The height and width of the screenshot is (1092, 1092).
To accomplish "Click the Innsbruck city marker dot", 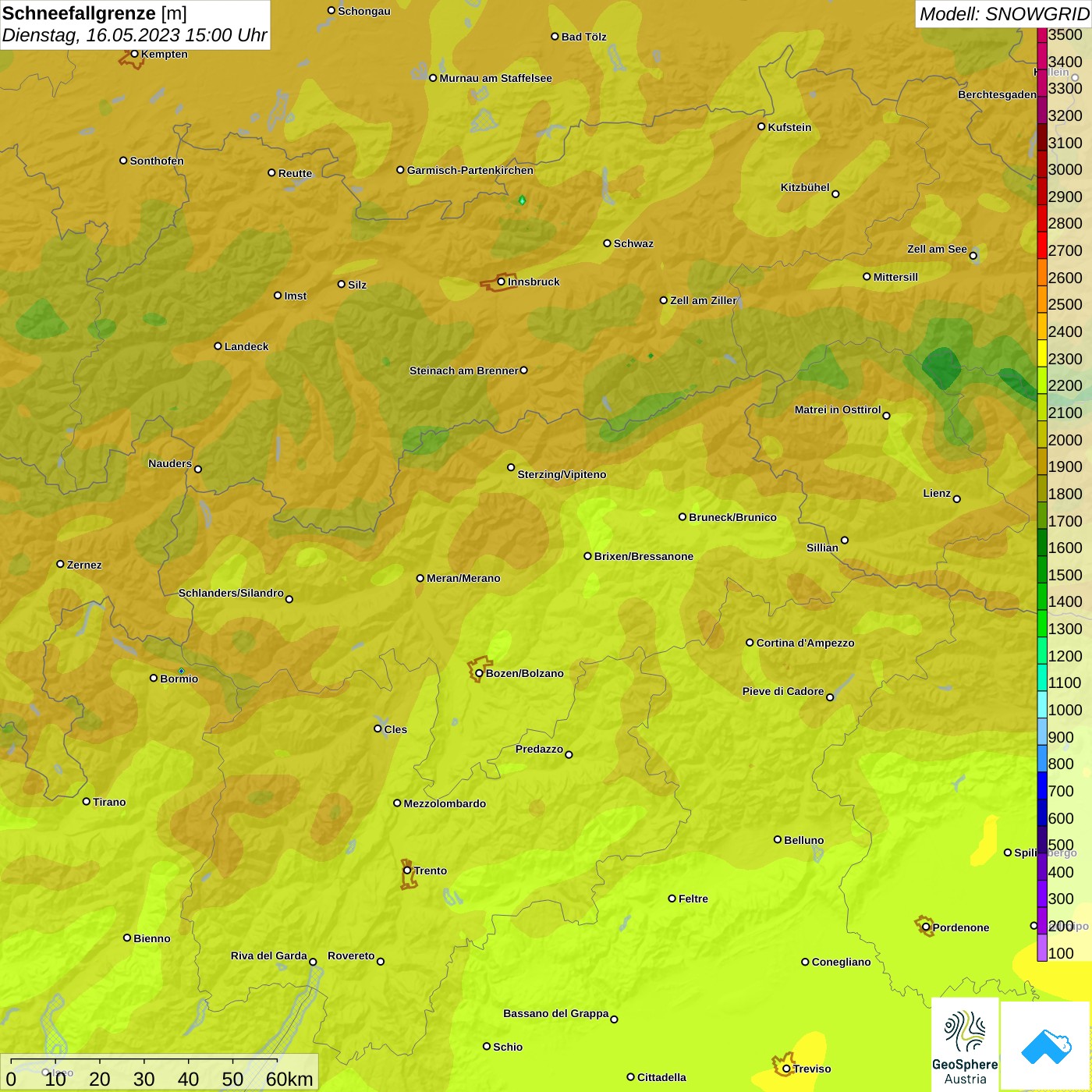I will click(x=501, y=282).
